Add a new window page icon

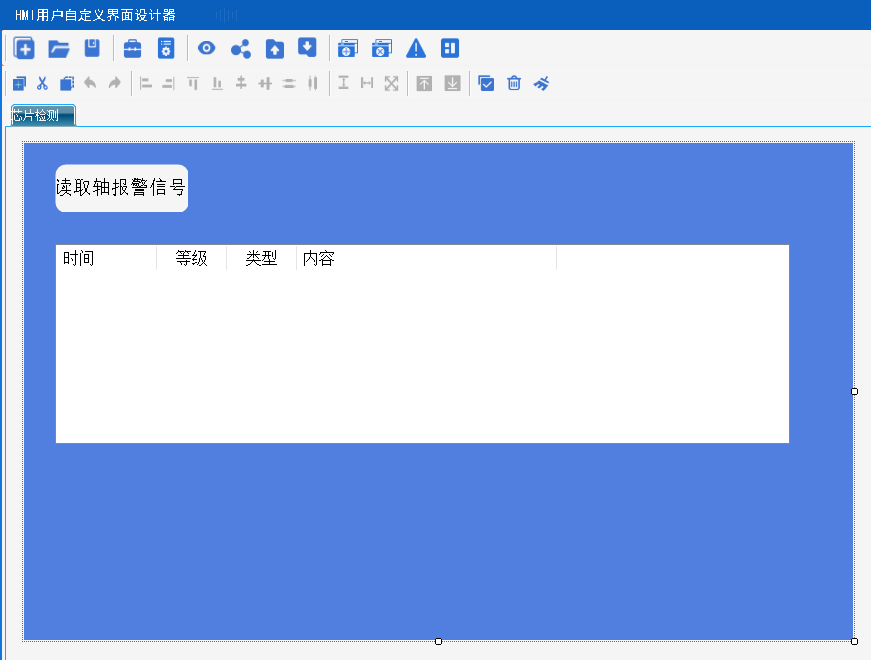pyautogui.click(x=348, y=48)
